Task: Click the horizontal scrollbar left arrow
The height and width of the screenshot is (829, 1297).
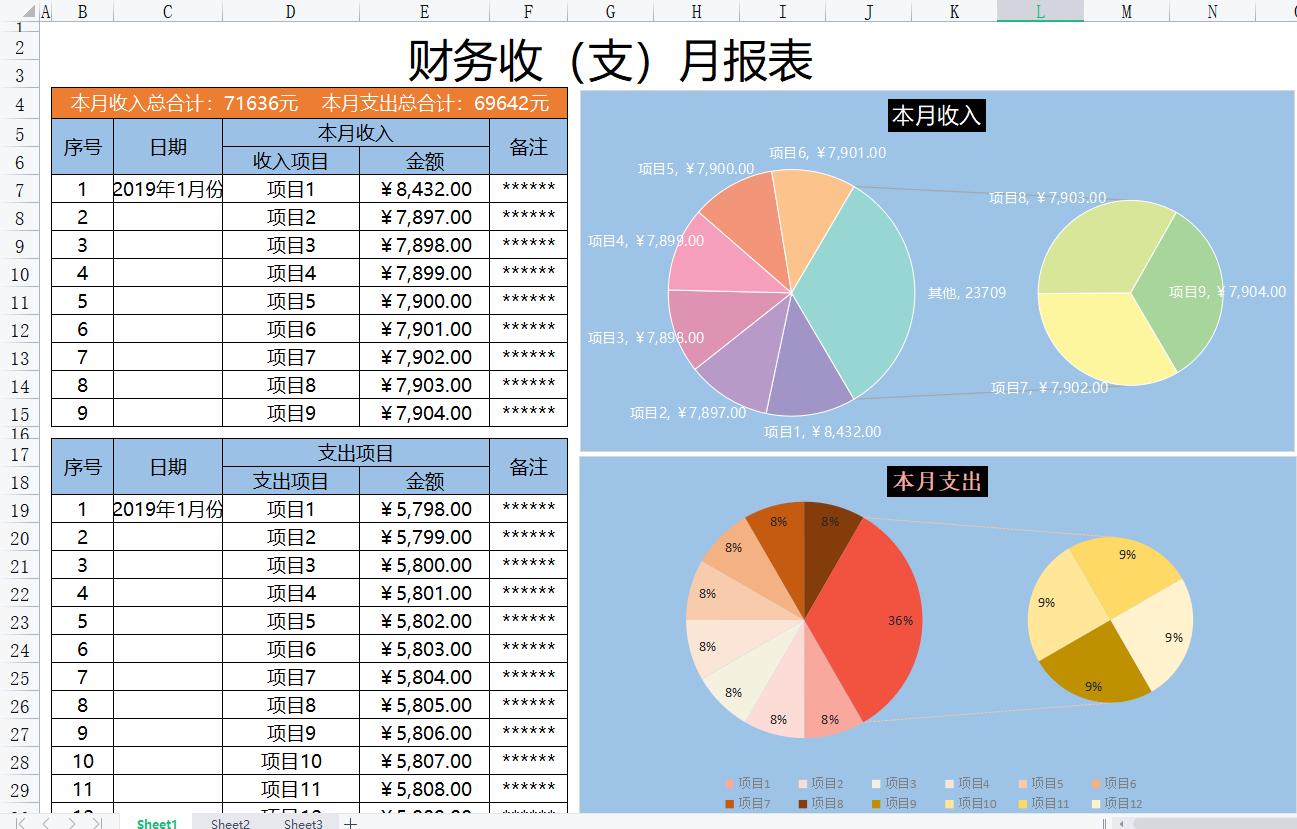Action: coord(1122,823)
